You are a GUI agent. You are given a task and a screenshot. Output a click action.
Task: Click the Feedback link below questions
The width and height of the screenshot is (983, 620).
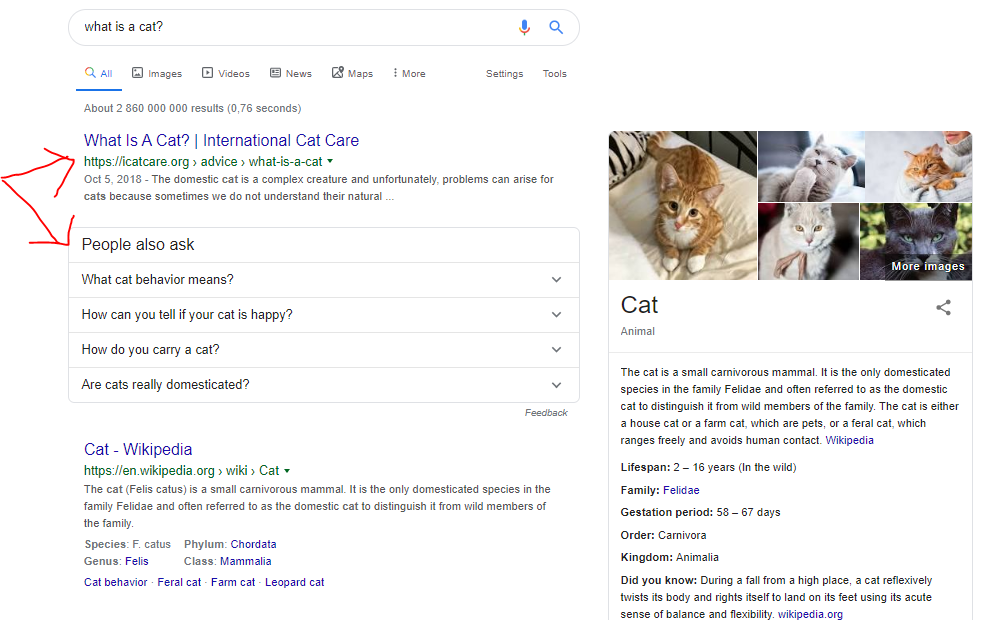(546, 412)
